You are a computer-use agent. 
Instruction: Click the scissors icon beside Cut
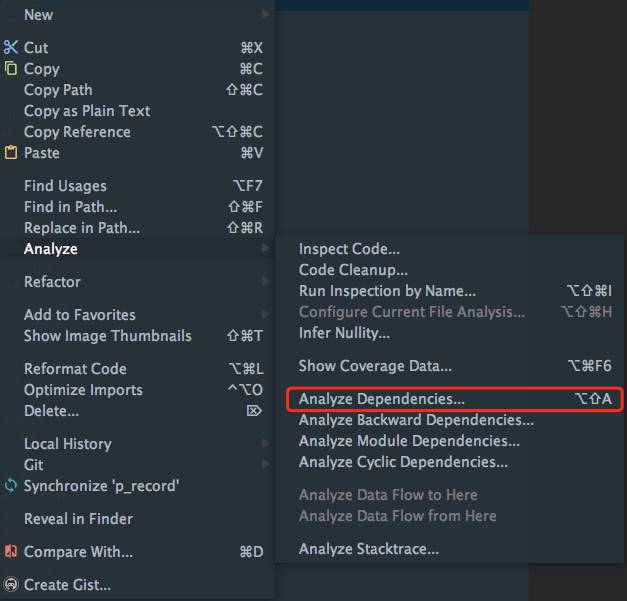11,47
